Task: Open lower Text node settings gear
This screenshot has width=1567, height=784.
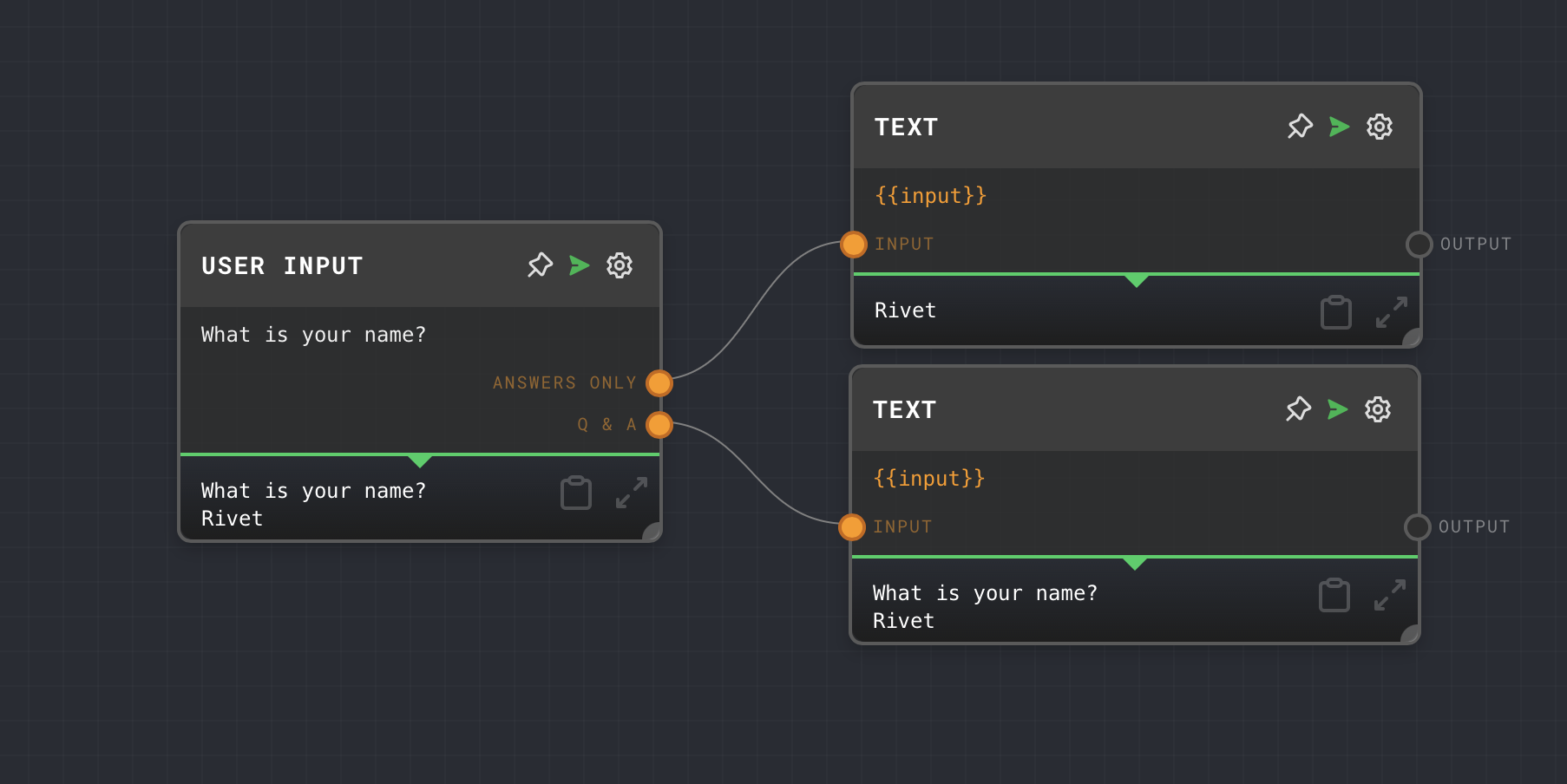Action: point(1378,409)
